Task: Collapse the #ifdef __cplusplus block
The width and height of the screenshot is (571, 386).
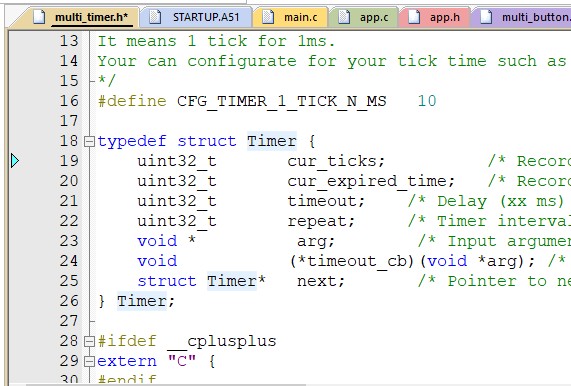Action: click(x=89, y=342)
